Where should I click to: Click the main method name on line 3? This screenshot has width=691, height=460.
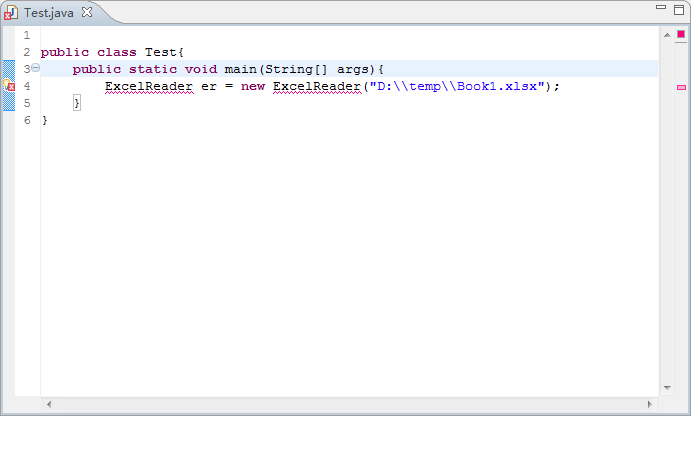tap(241, 69)
